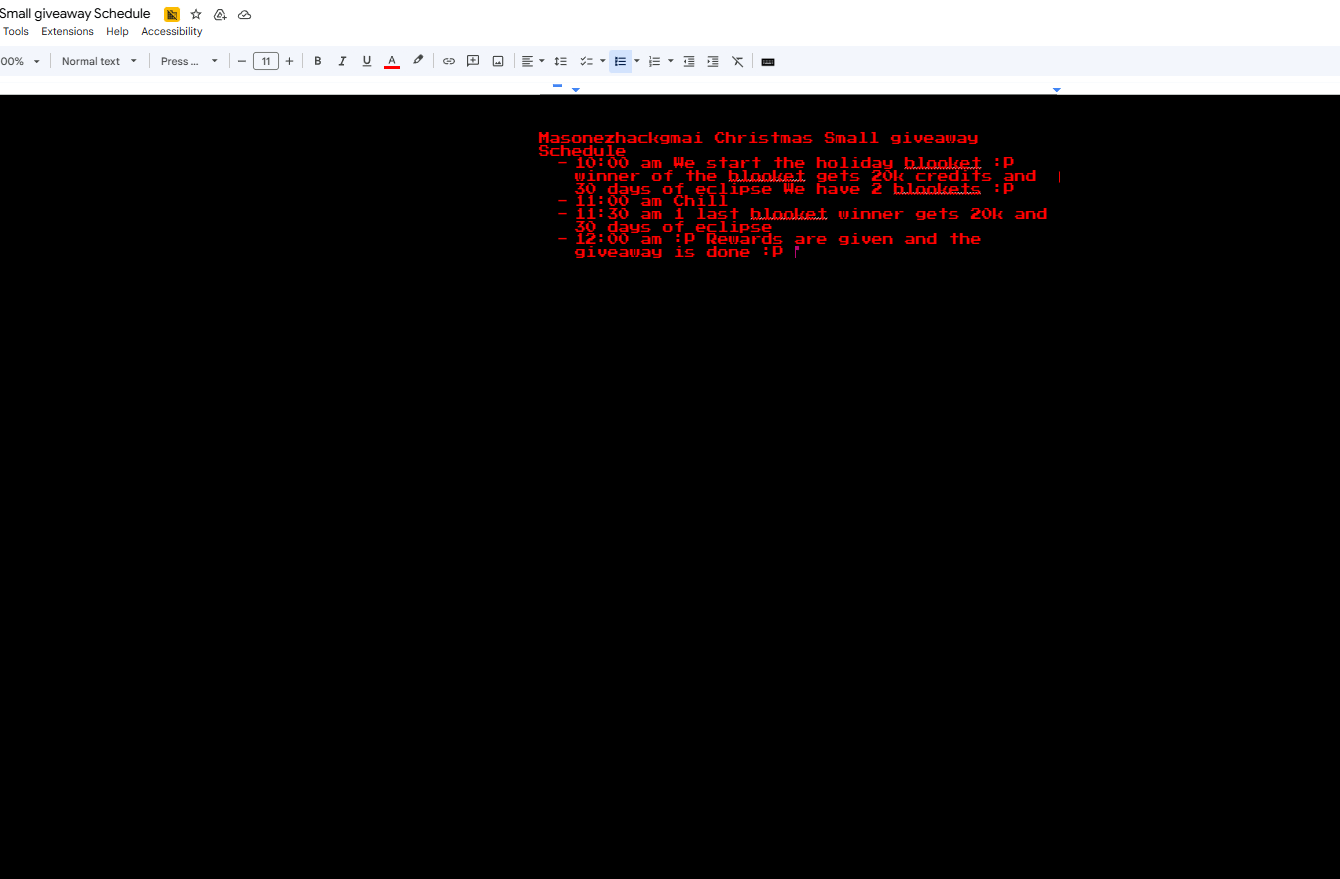Click the add comment icon
This screenshot has height=879, width=1340.
coord(473,62)
